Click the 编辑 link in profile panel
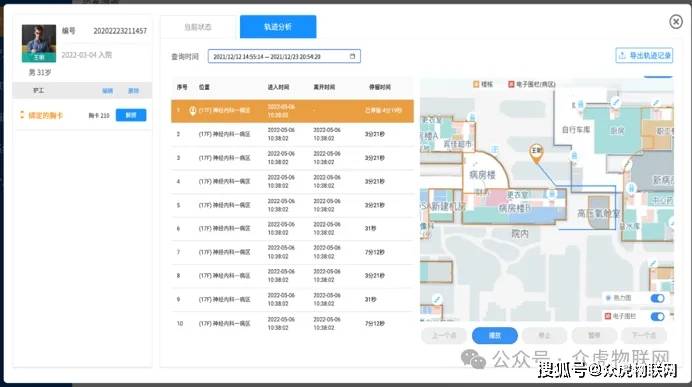This screenshot has height=387, width=692. click(108, 91)
